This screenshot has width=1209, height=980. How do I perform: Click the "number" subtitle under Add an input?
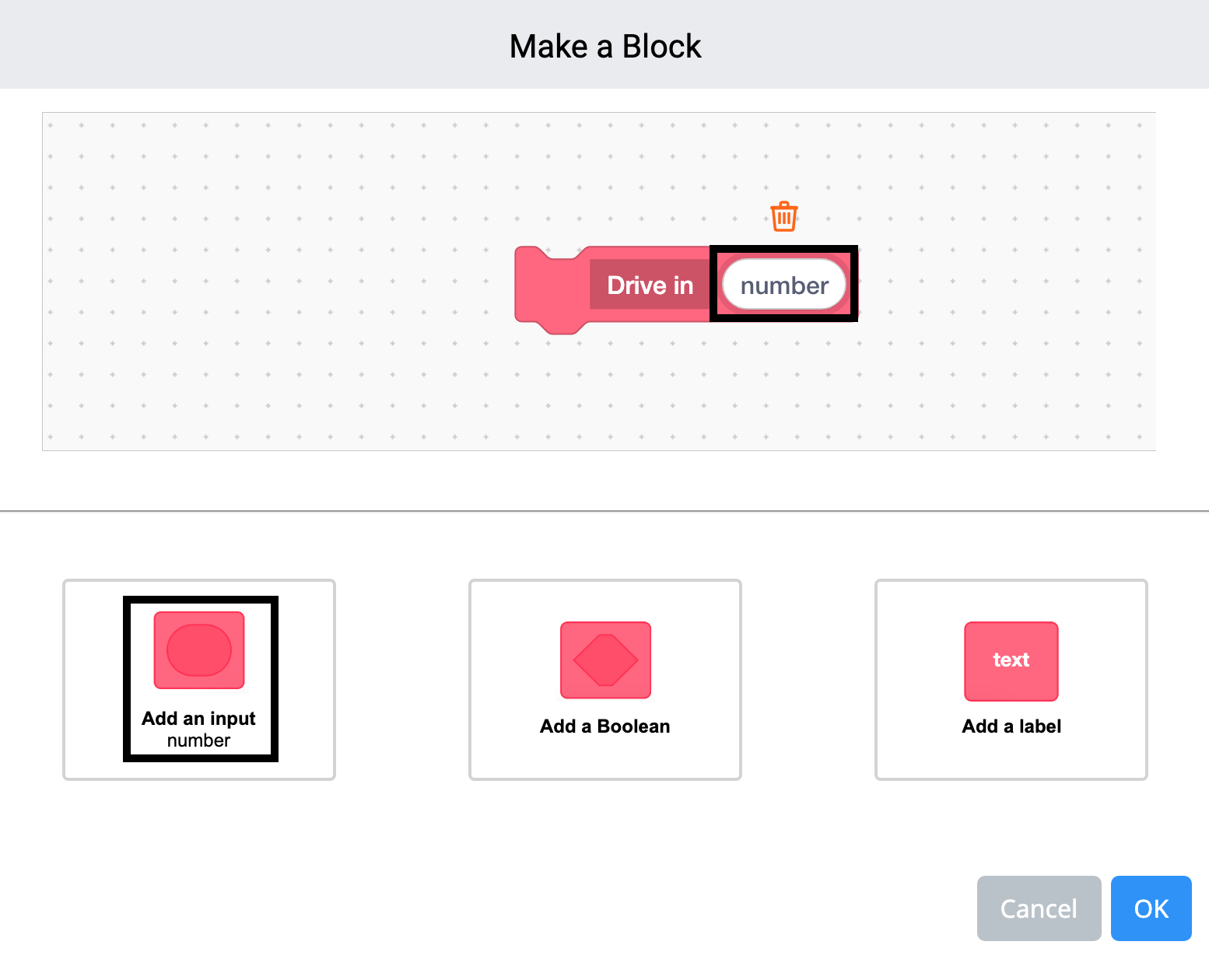pos(198,741)
